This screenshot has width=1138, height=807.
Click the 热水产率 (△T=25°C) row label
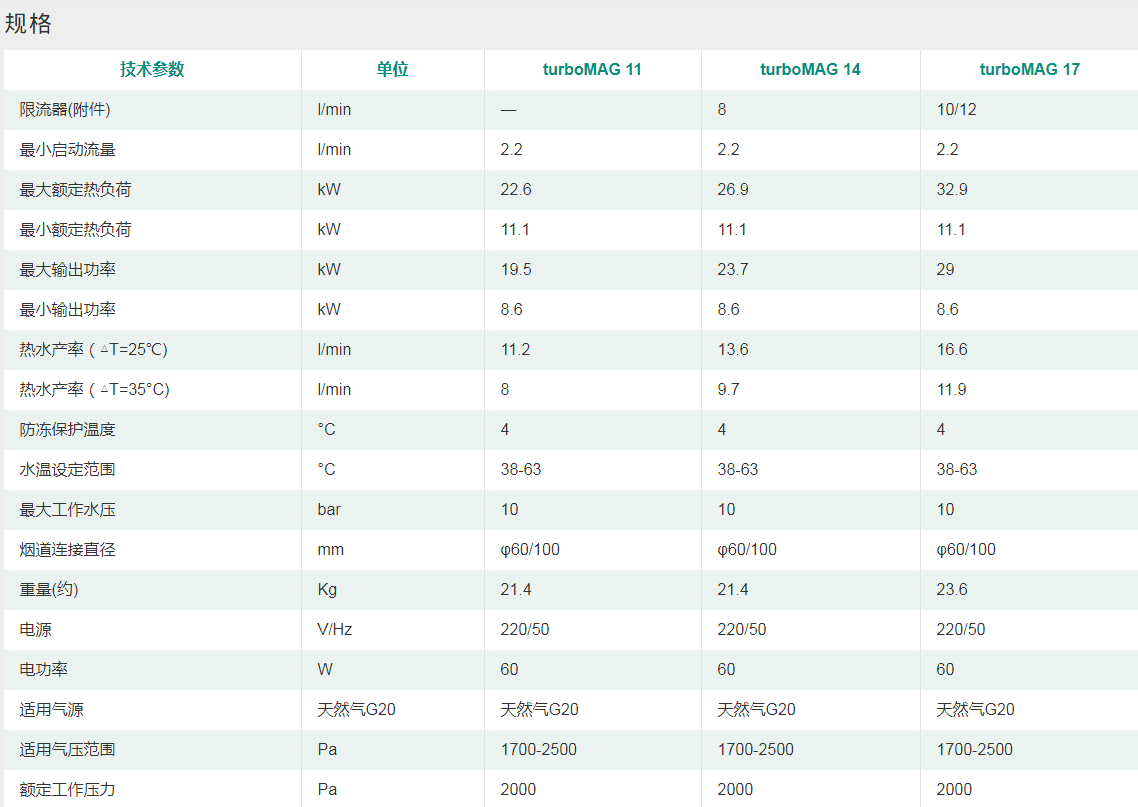pyautogui.click(x=94, y=349)
